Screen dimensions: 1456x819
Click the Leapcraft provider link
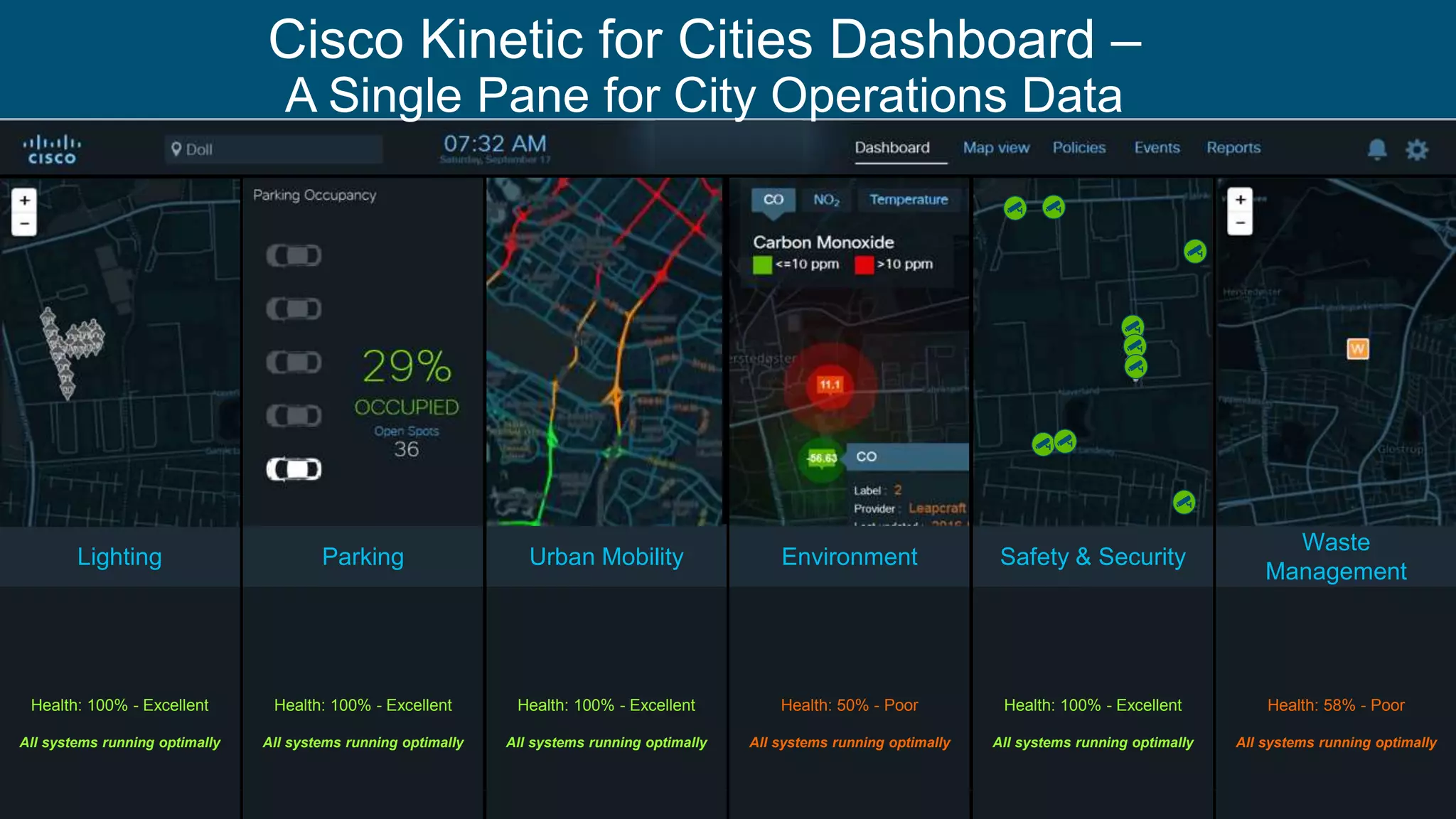[937, 508]
